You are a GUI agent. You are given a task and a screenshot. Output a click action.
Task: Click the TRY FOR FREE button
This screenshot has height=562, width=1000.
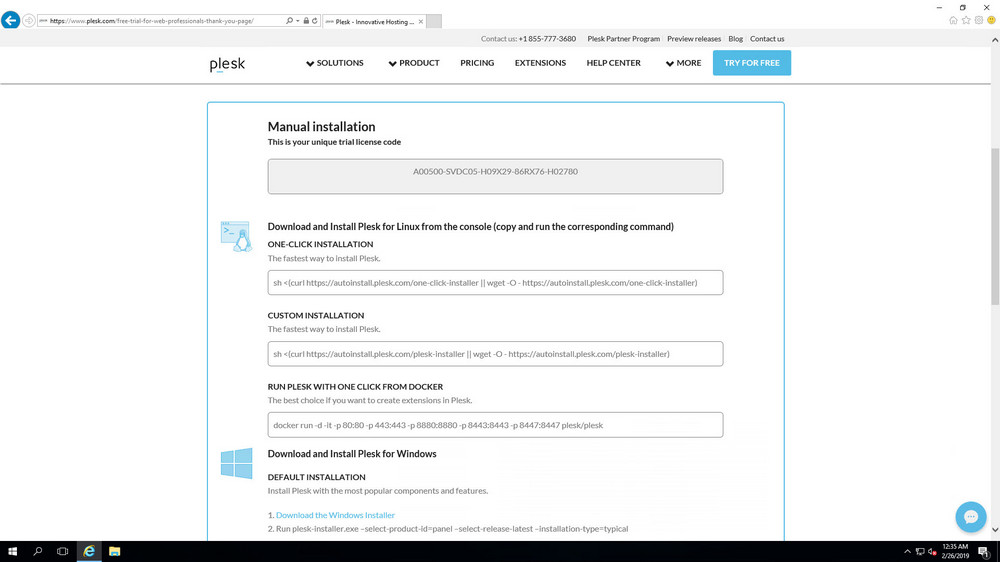click(752, 63)
